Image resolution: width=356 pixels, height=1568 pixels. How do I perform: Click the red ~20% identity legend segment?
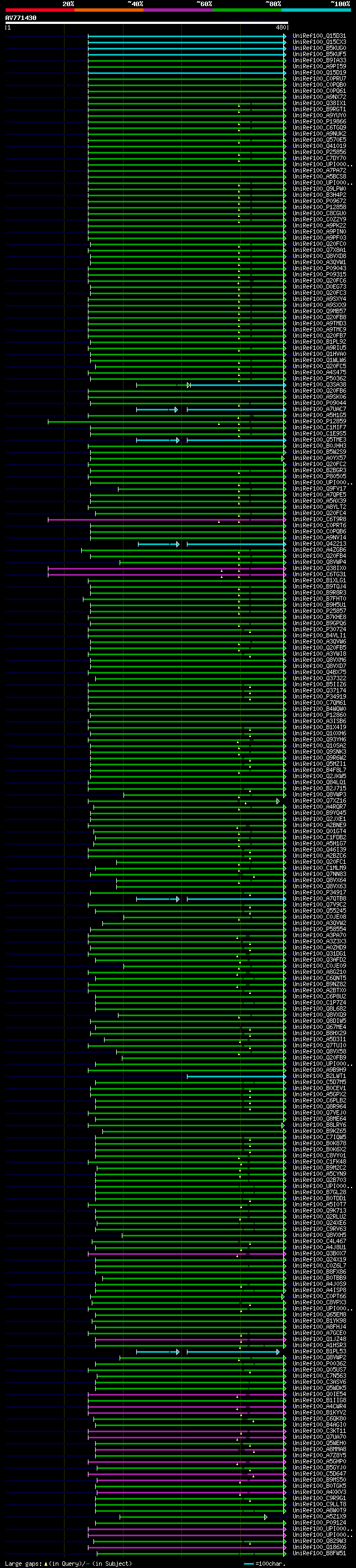click(x=39, y=10)
